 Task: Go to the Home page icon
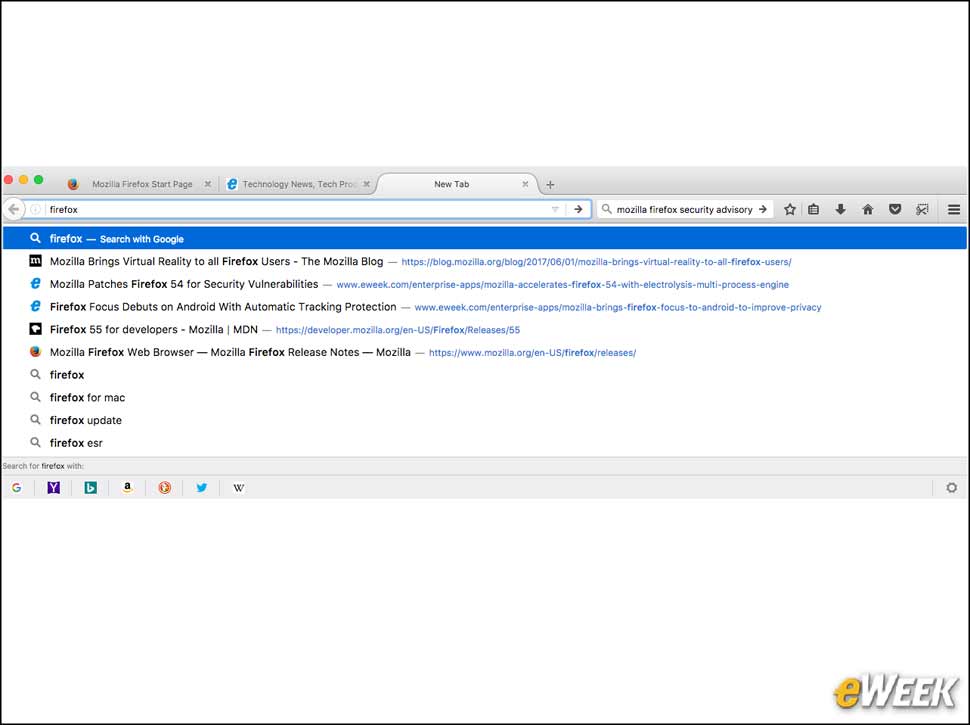coord(867,209)
